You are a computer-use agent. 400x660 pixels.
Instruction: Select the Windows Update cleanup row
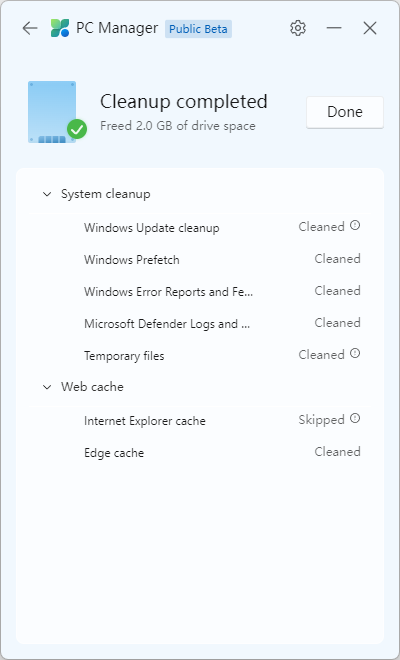pos(200,228)
